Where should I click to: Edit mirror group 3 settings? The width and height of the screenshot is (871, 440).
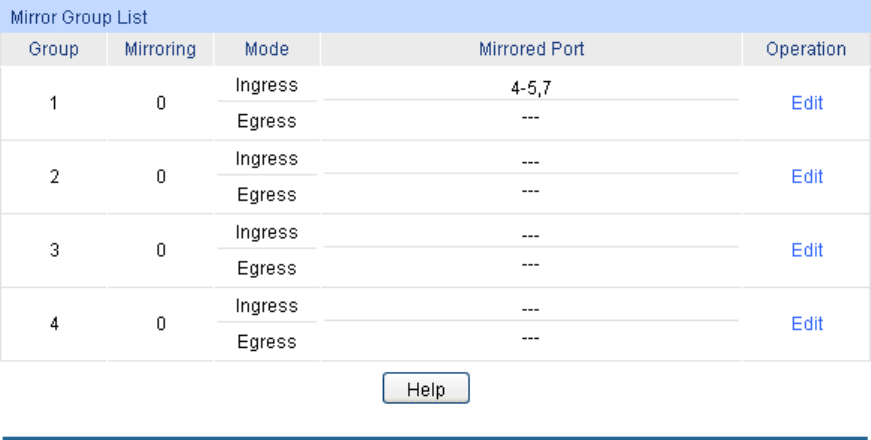tap(806, 250)
